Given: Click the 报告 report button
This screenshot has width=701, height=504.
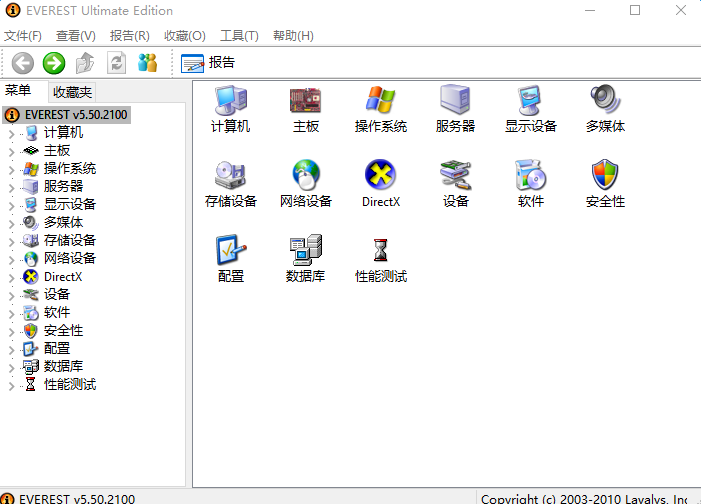Looking at the screenshot, I should [208, 63].
